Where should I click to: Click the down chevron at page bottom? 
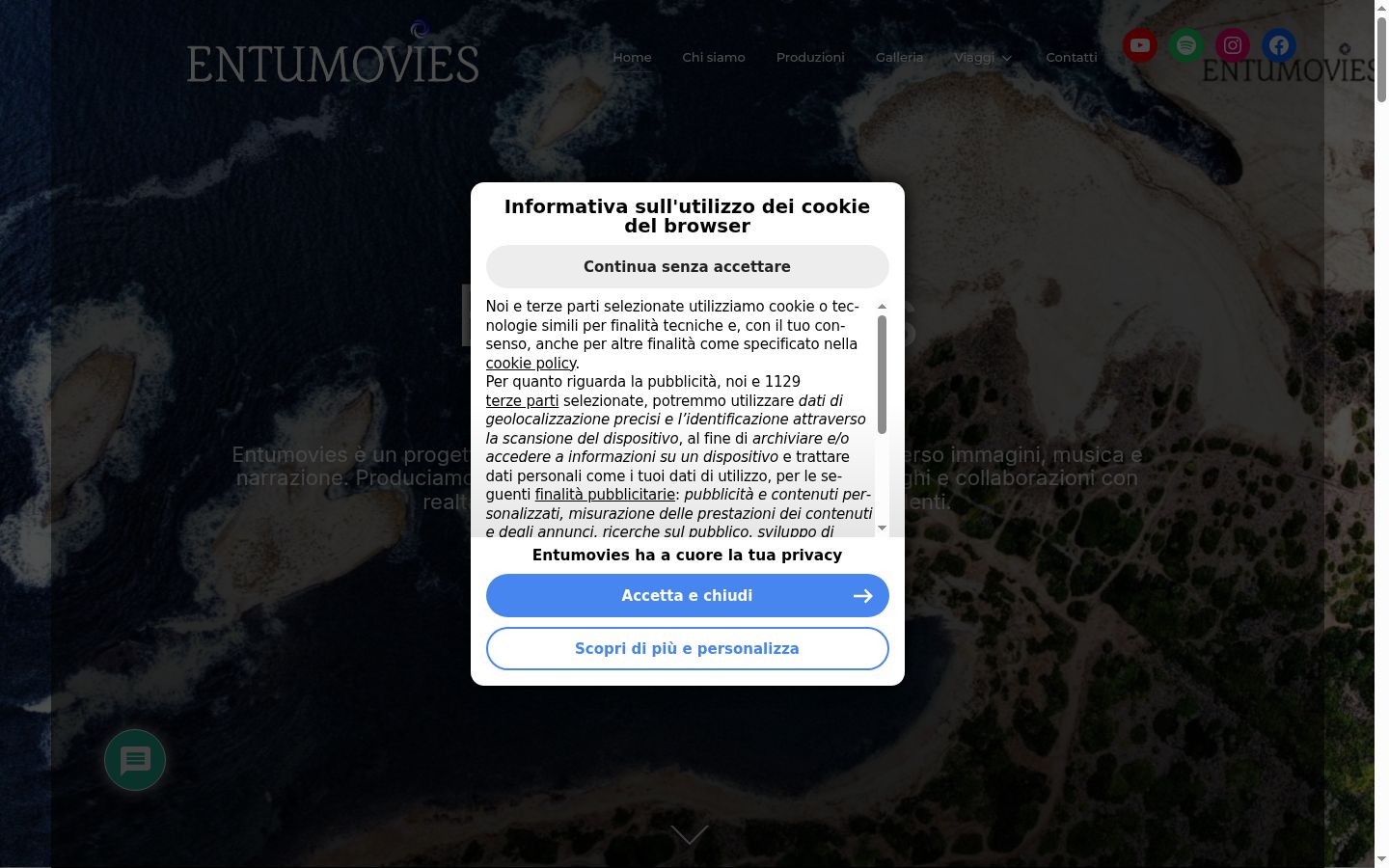689,834
